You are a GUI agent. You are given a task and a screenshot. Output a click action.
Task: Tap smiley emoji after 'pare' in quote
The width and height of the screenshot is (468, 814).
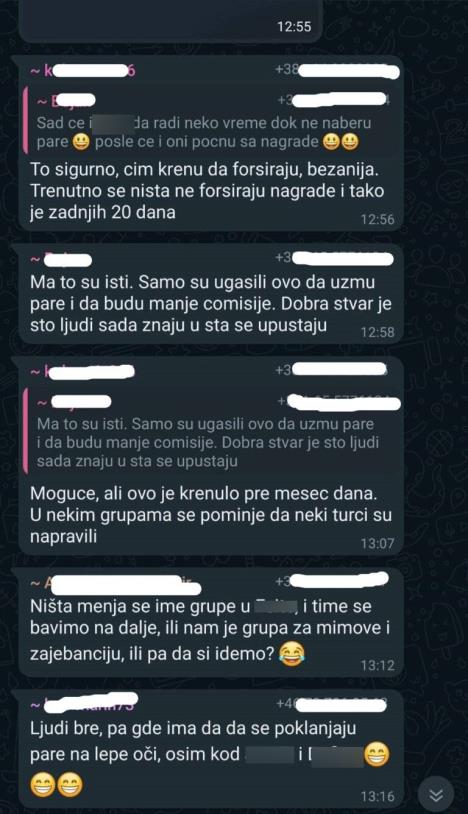[80, 142]
